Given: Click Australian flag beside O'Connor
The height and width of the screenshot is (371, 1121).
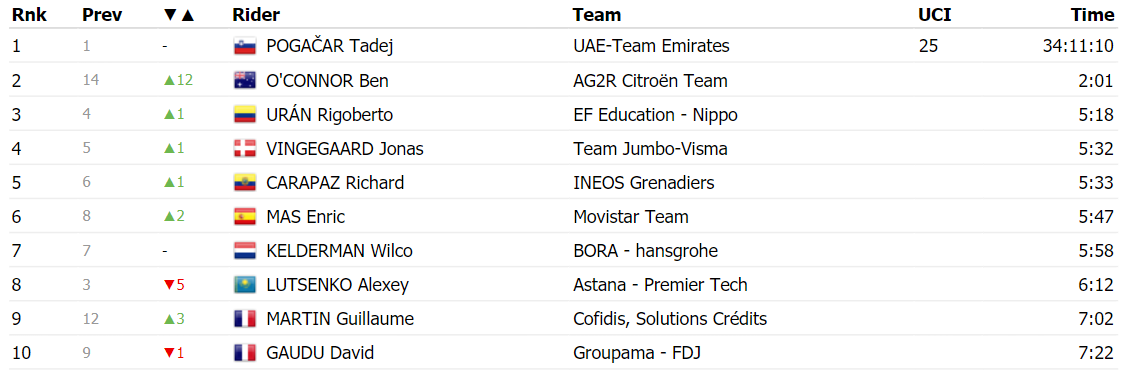Looking at the screenshot, I should (245, 81).
